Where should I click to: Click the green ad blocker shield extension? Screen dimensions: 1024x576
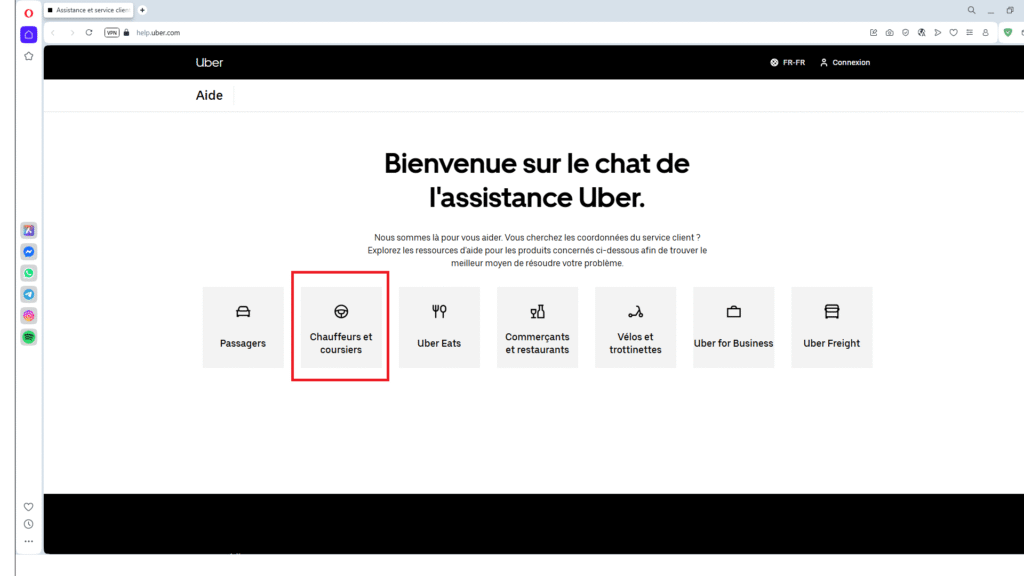(1008, 33)
